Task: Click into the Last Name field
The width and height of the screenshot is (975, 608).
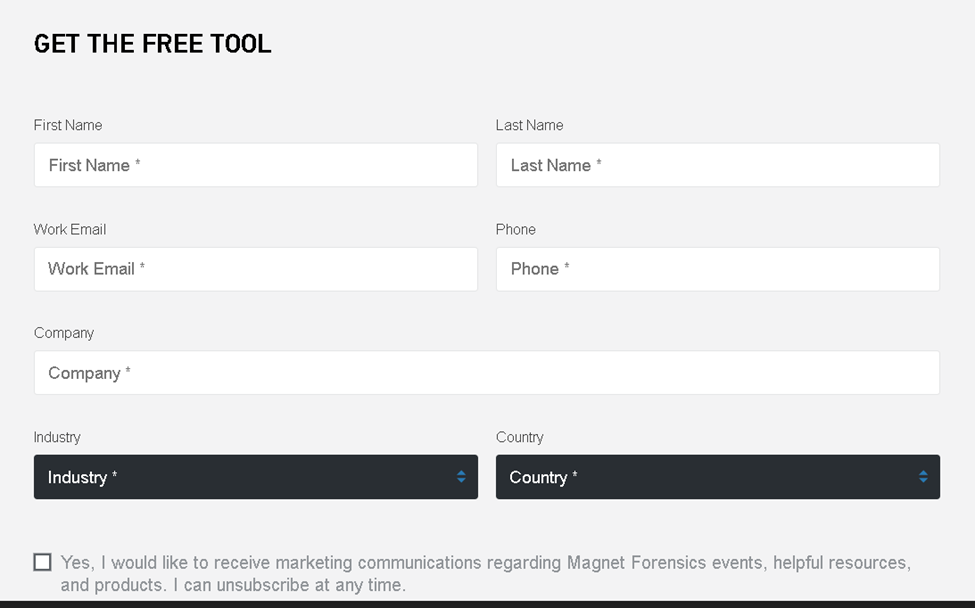Action: point(717,165)
